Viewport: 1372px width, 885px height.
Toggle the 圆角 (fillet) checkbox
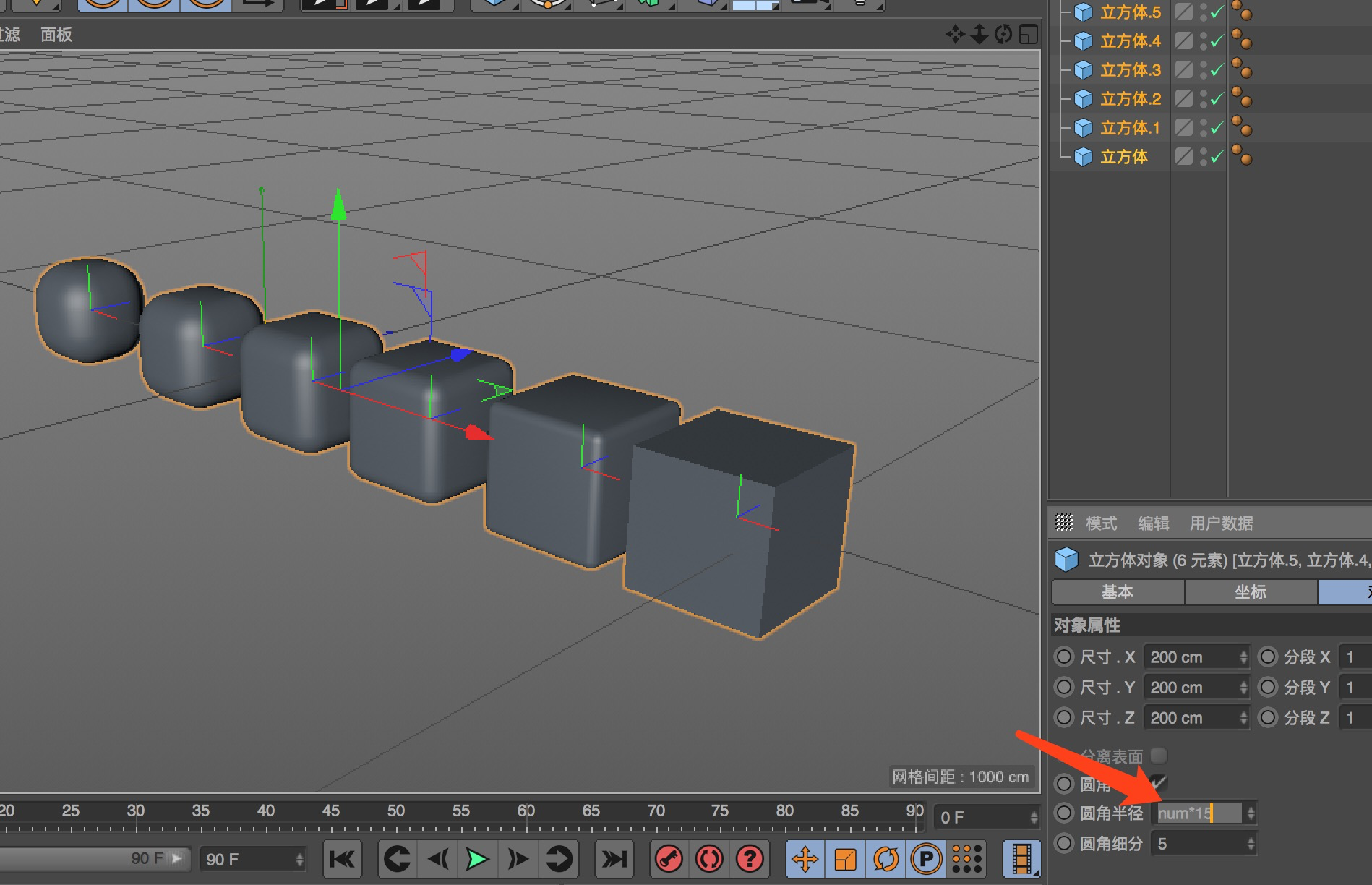(x=1159, y=783)
